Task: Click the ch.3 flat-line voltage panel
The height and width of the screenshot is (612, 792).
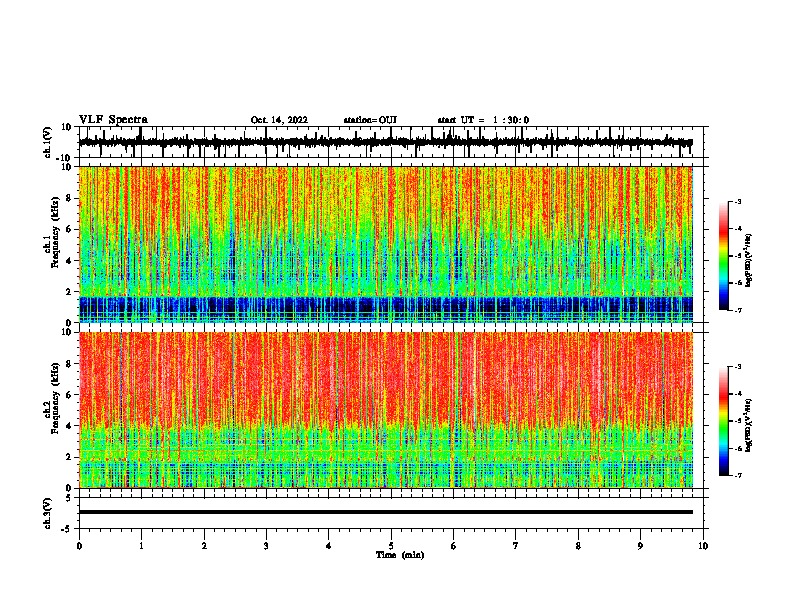Action: pyautogui.click(x=393, y=513)
